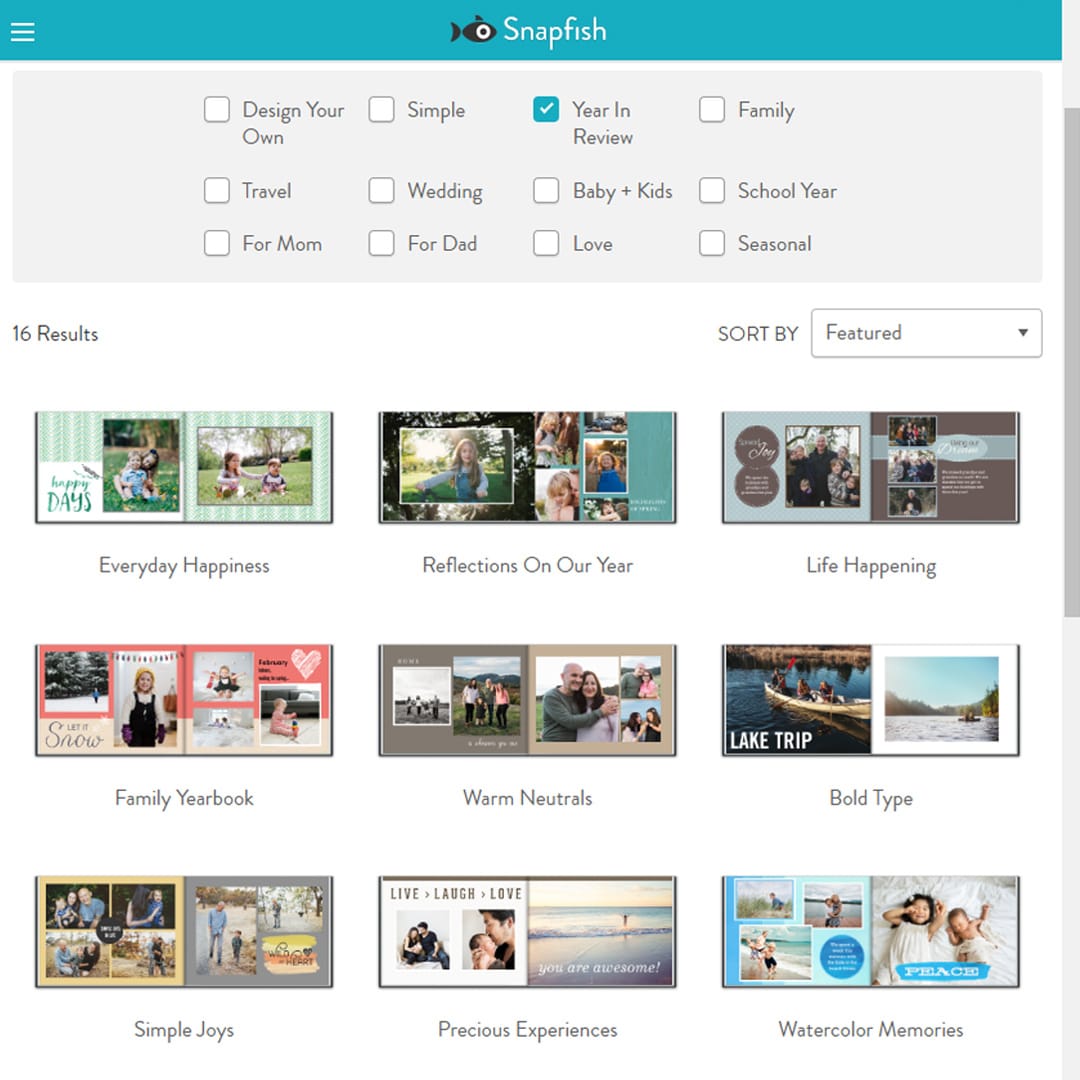Enable the Baby + Kids filter
Image resolution: width=1080 pixels, height=1080 pixels.
(546, 190)
